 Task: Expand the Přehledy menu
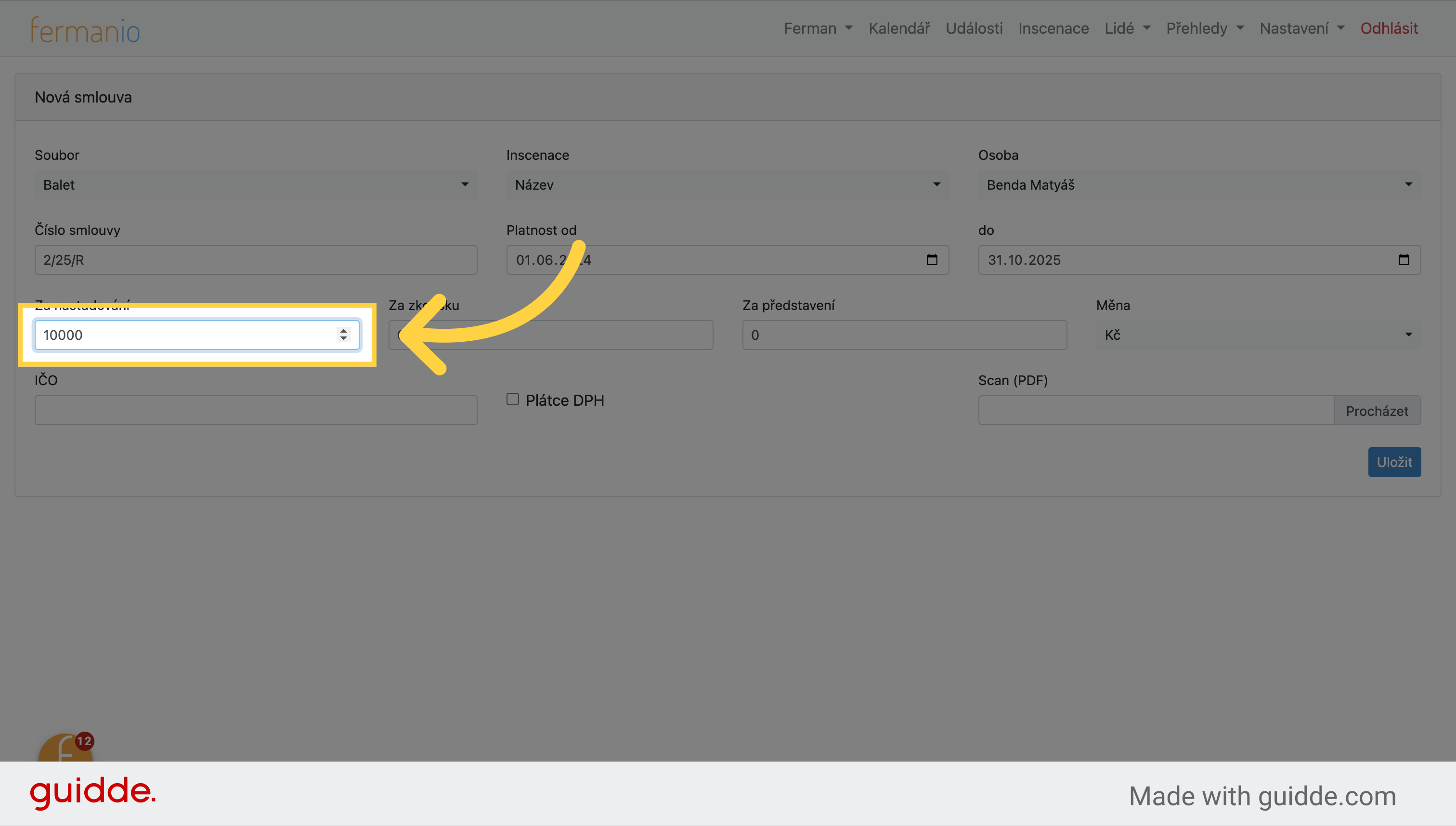pos(1205,28)
